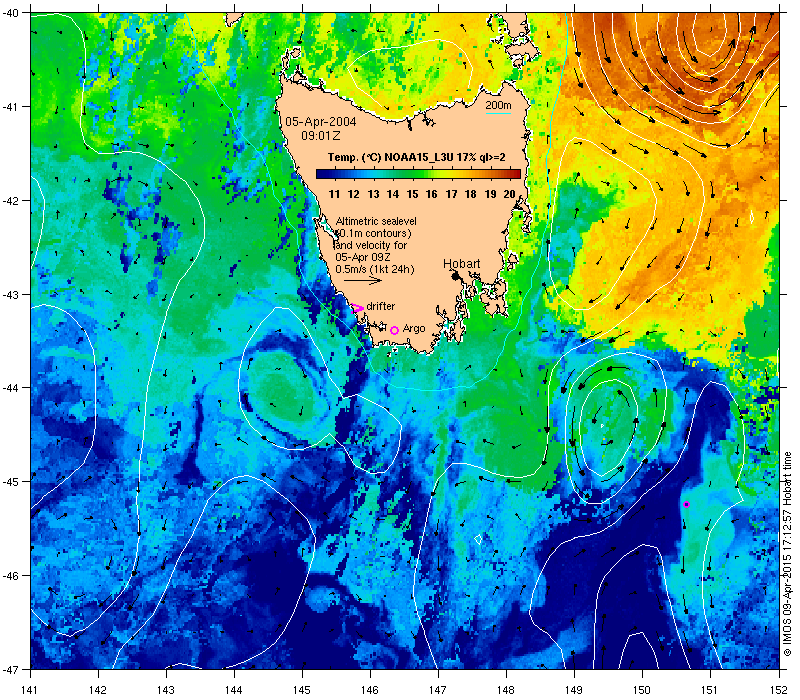Click the magenta drifter triangle marker

click(x=358, y=308)
